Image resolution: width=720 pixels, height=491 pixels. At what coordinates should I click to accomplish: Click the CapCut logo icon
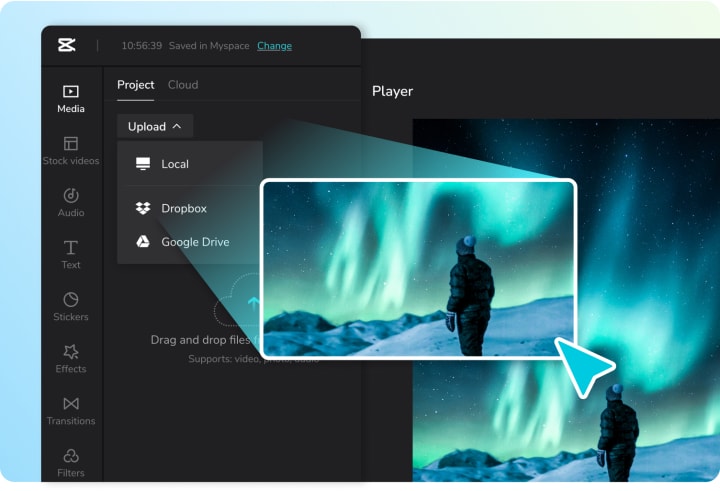tap(67, 45)
